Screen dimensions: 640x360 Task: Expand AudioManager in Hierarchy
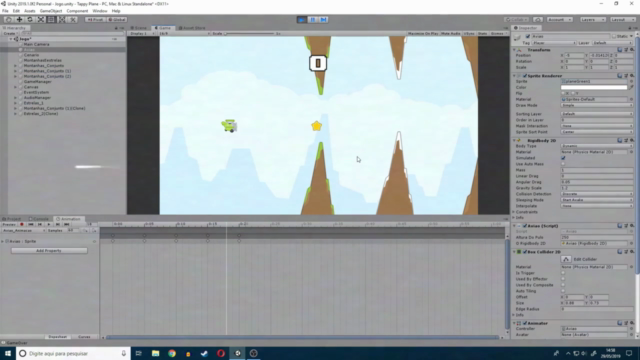click(16, 98)
